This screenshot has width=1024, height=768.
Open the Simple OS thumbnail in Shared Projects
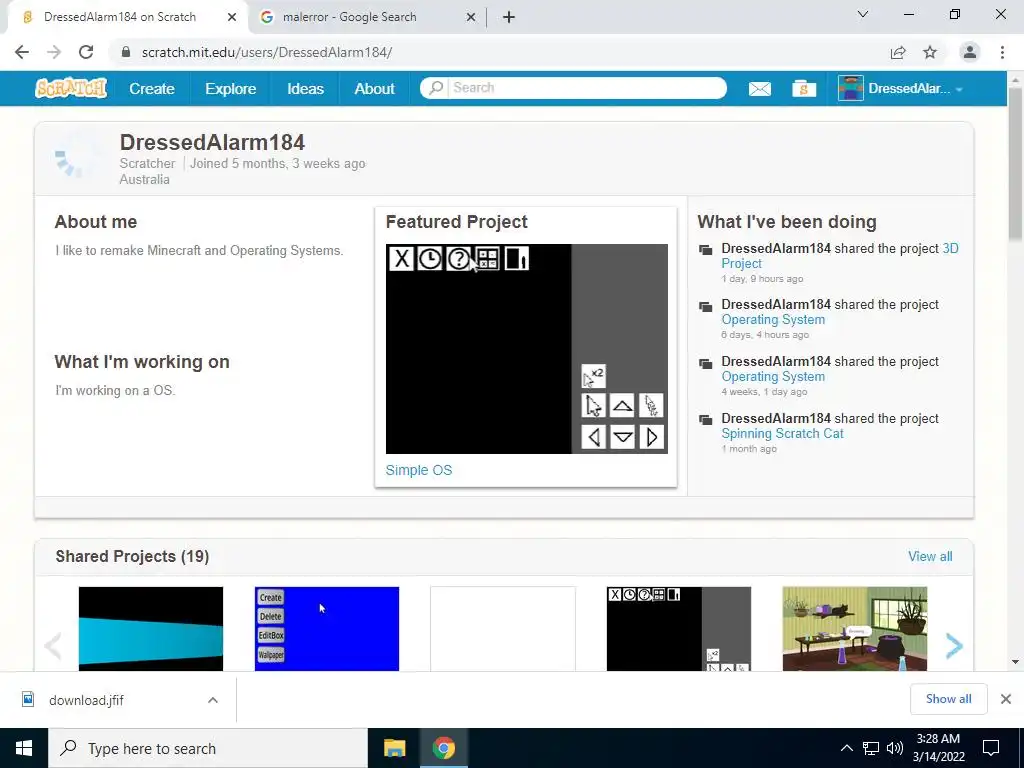(679, 628)
